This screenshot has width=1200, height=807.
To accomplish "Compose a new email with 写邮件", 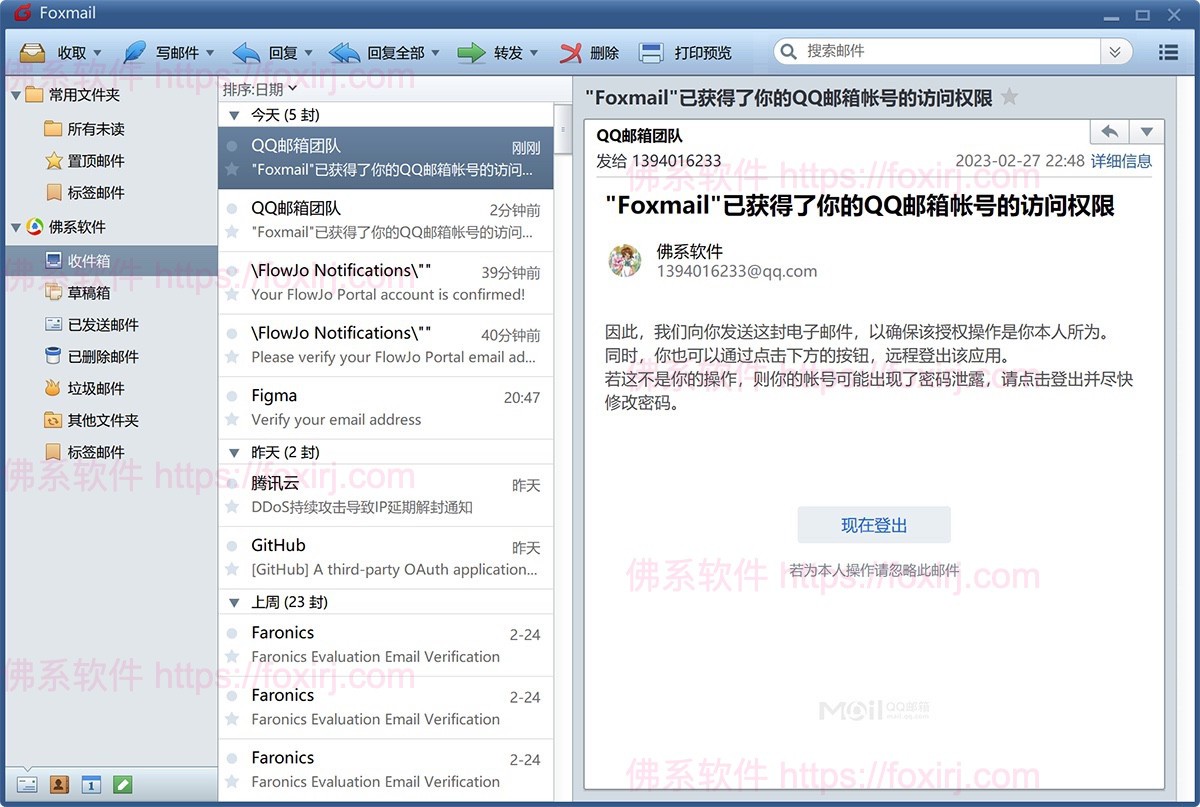I will click(x=135, y=53).
